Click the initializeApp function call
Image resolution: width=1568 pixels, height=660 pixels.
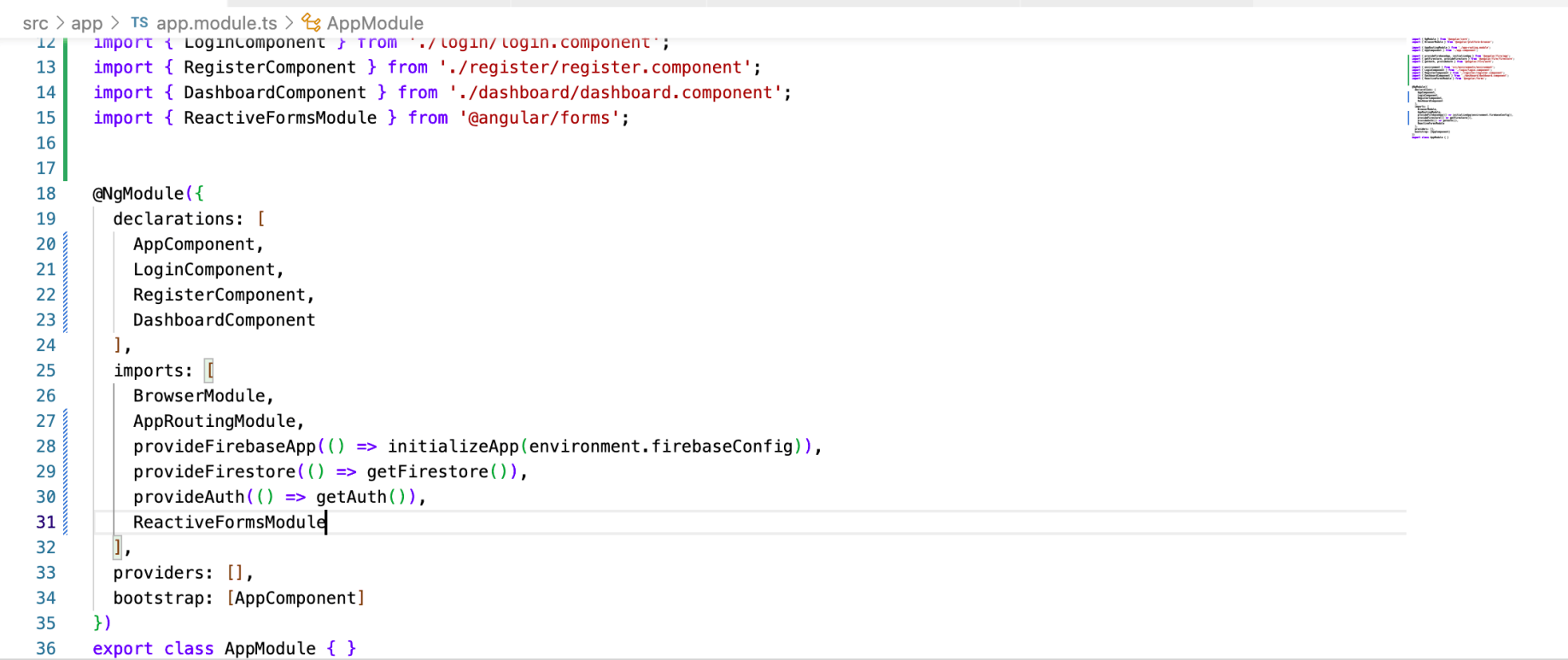[453, 447]
